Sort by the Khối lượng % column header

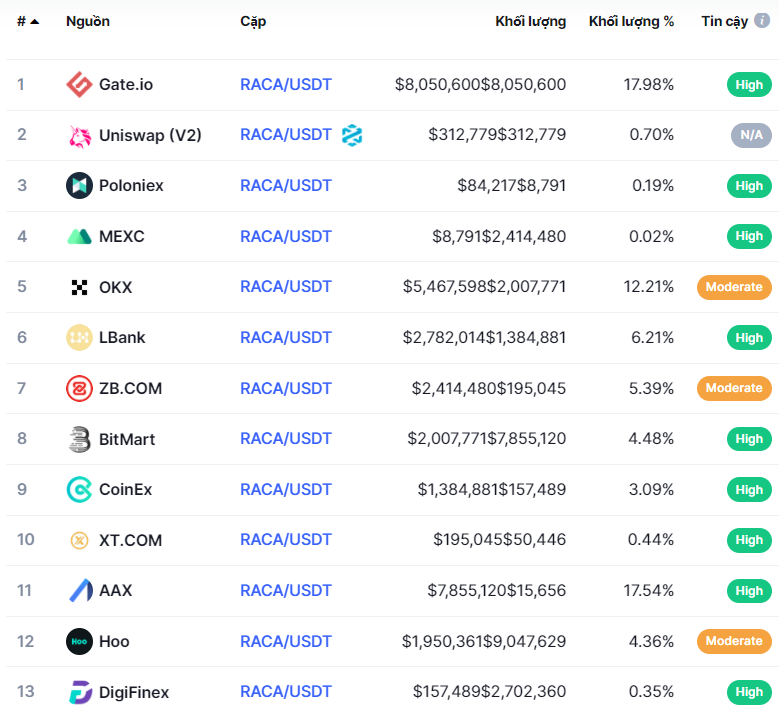[x=631, y=22]
